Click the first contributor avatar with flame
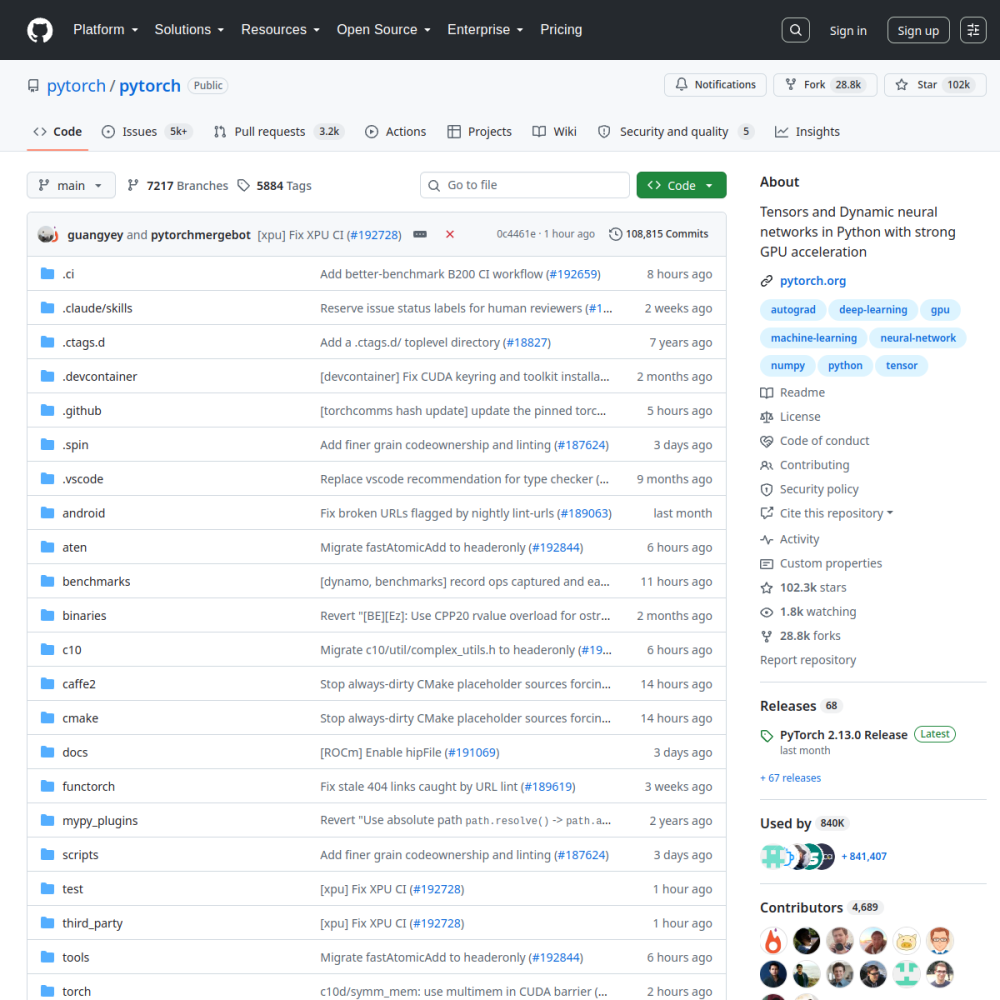 pyautogui.click(x=773, y=941)
